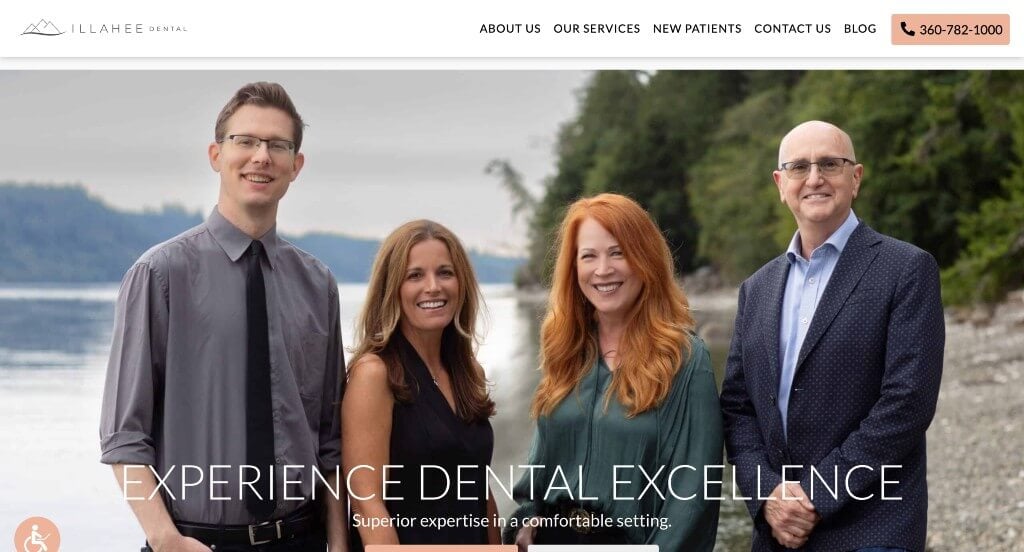
Task: Go to the New Patients page
Action: (x=697, y=29)
